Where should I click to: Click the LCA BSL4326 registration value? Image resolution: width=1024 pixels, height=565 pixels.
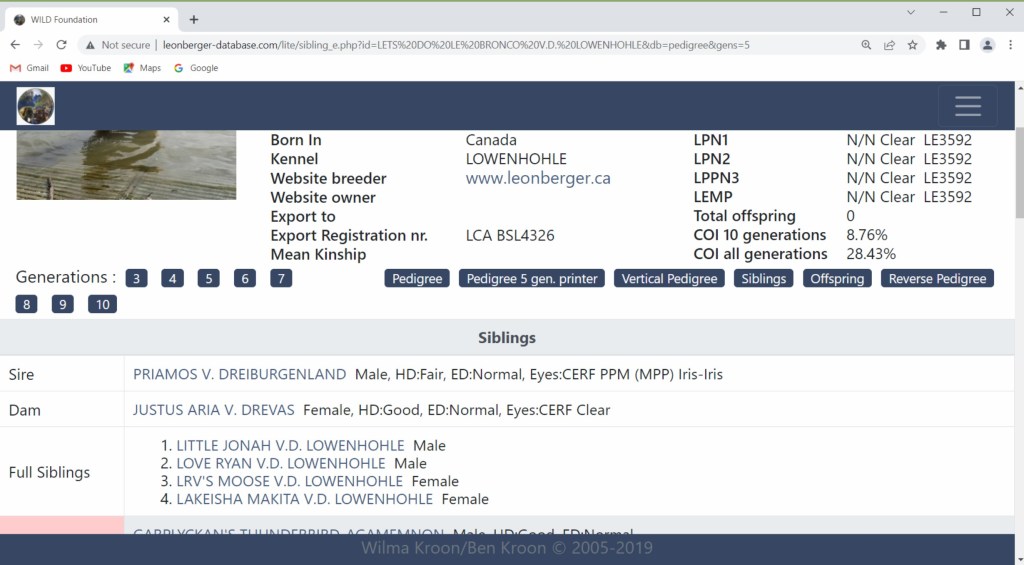(510, 236)
